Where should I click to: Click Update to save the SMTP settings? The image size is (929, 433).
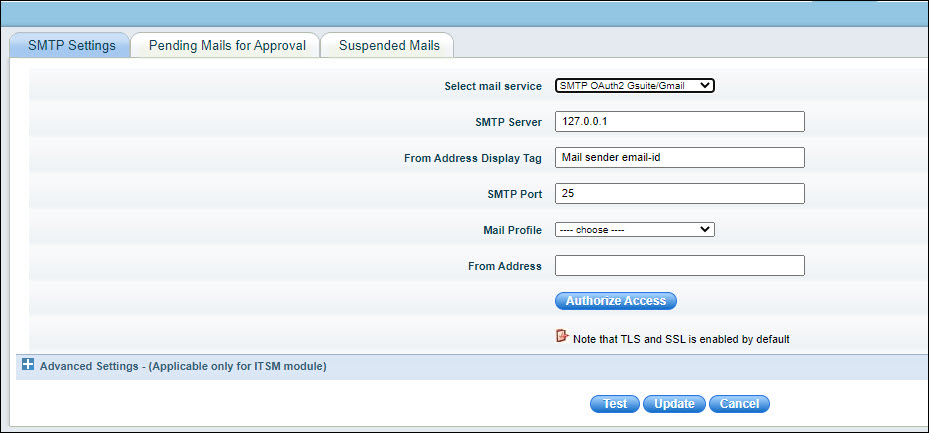[x=674, y=404]
